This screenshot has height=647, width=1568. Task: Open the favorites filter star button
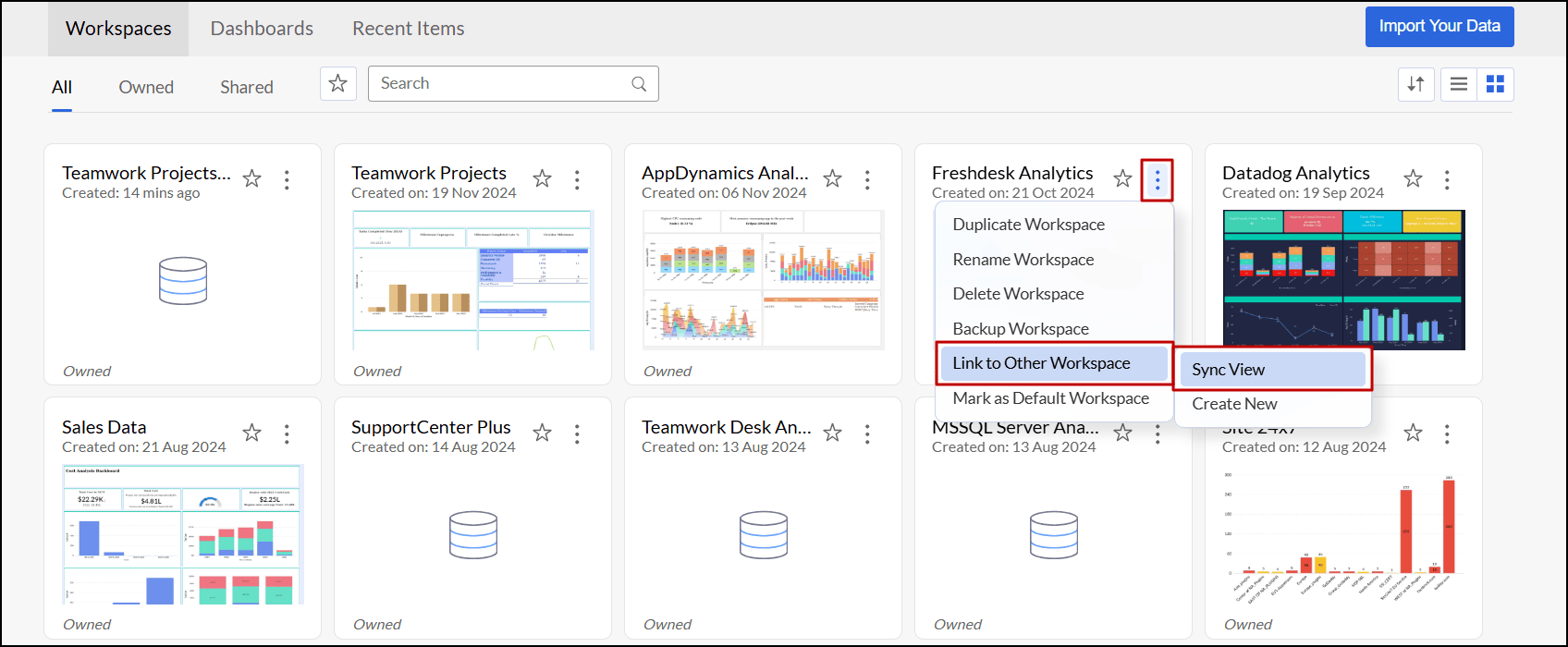(x=338, y=83)
